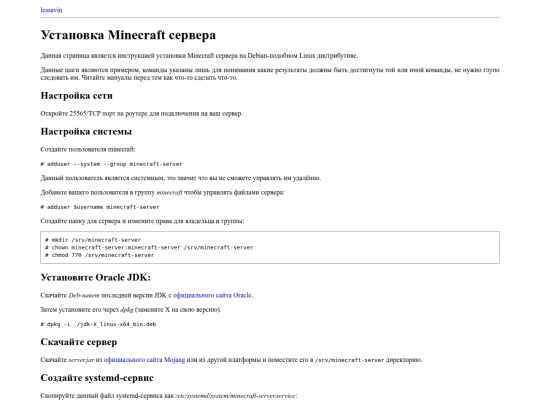Image resolution: width=540 pixels, height=405 pixels.
Task: Open the lessavin link at the top
Action: click(51, 10)
